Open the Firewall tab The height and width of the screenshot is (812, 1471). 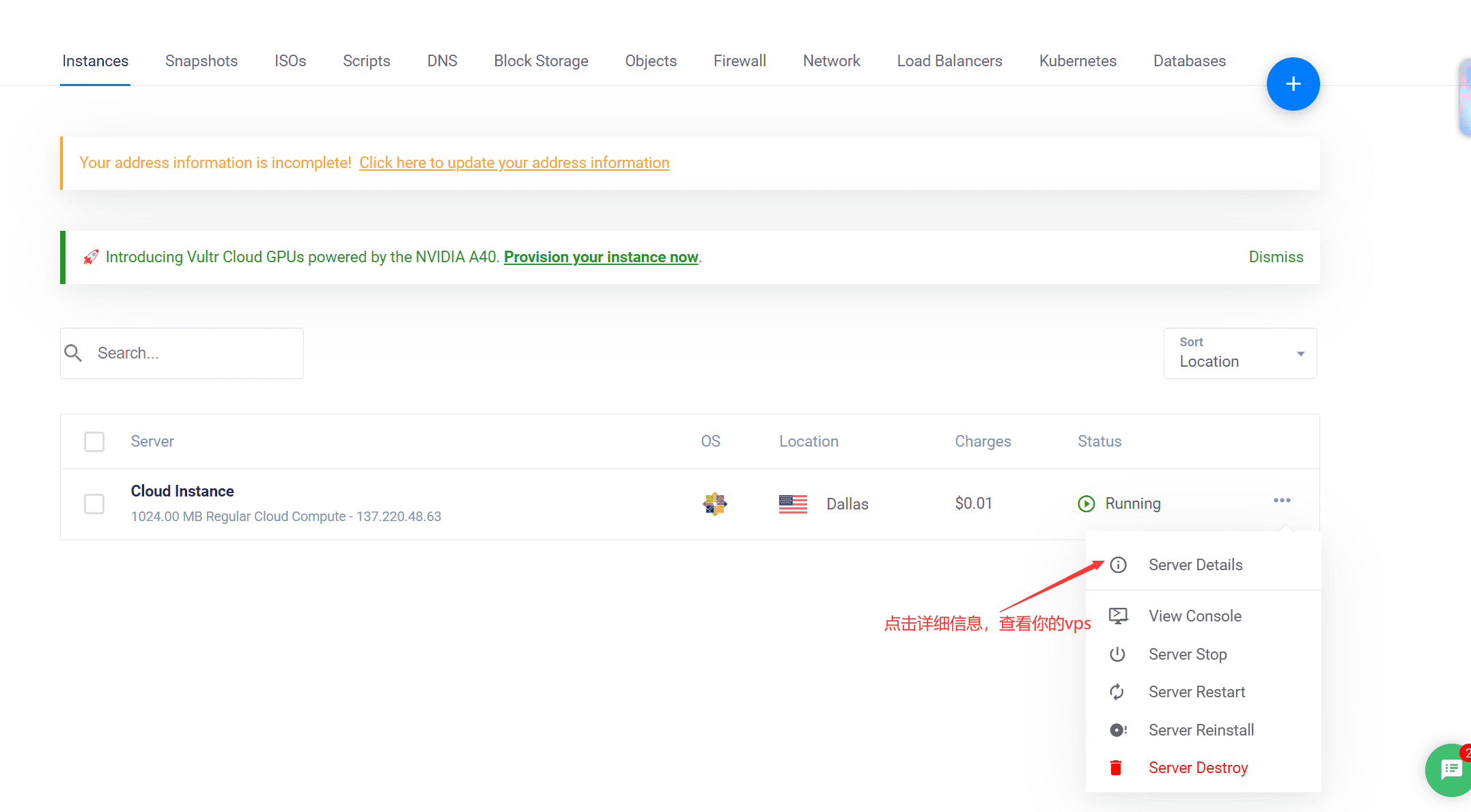point(739,61)
